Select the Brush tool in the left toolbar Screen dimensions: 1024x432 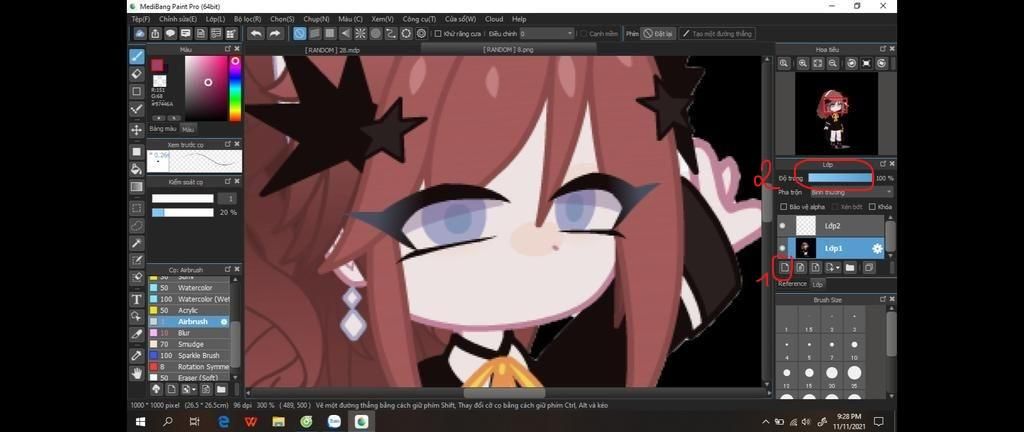pos(136,56)
